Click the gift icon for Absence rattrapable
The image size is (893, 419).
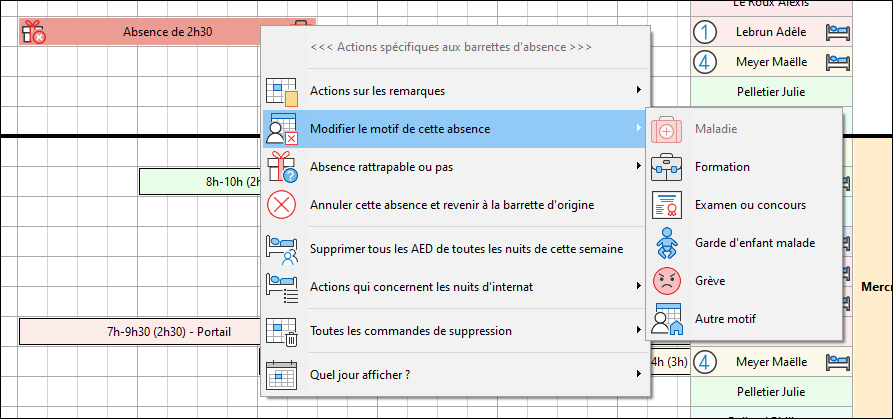[282, 166]
